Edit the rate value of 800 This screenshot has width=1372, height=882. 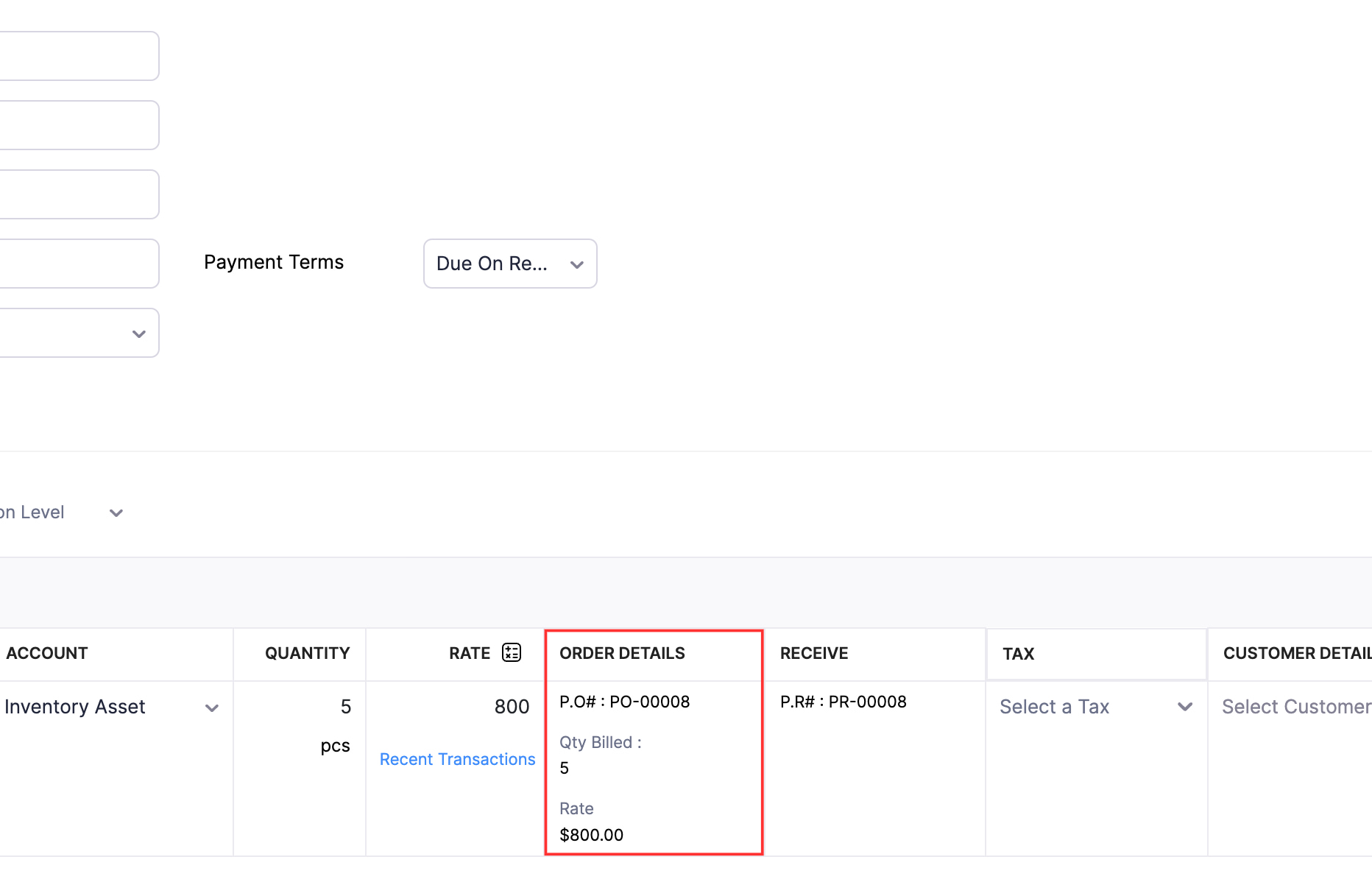pyautogui.click(x=511, y=706)
